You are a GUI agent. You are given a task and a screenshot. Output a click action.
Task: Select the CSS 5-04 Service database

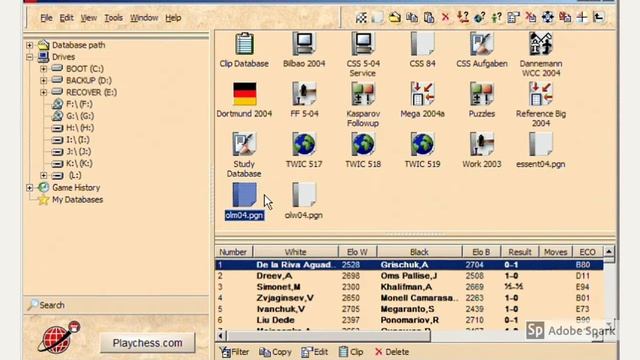(363, 44)
